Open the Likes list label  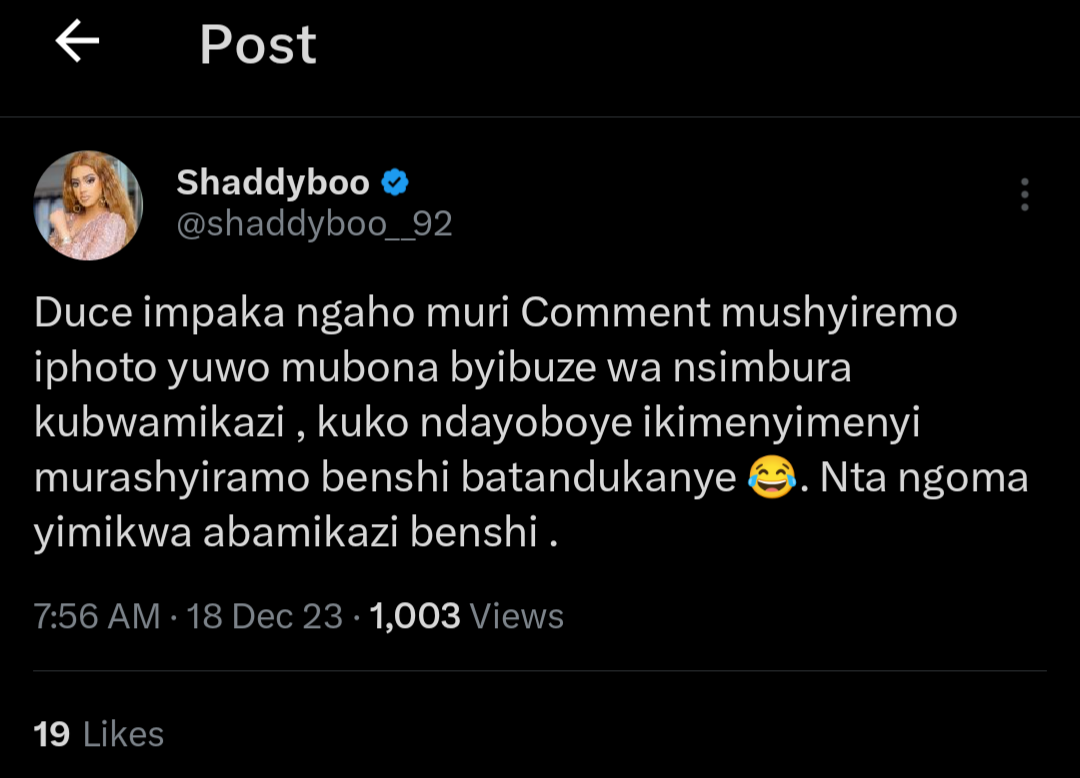(123, 735)
